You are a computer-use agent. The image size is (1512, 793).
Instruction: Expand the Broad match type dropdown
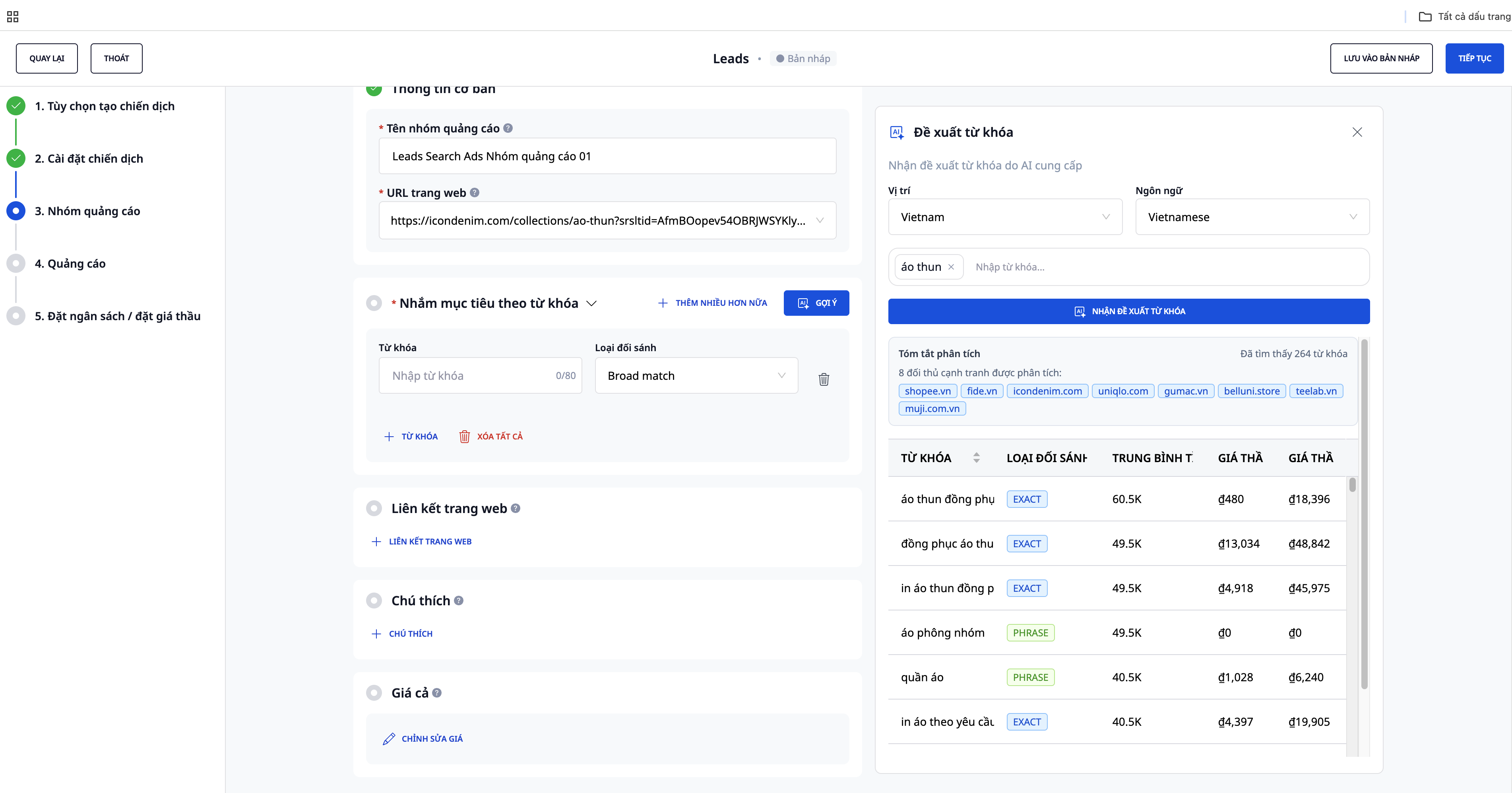click(696, 376)
